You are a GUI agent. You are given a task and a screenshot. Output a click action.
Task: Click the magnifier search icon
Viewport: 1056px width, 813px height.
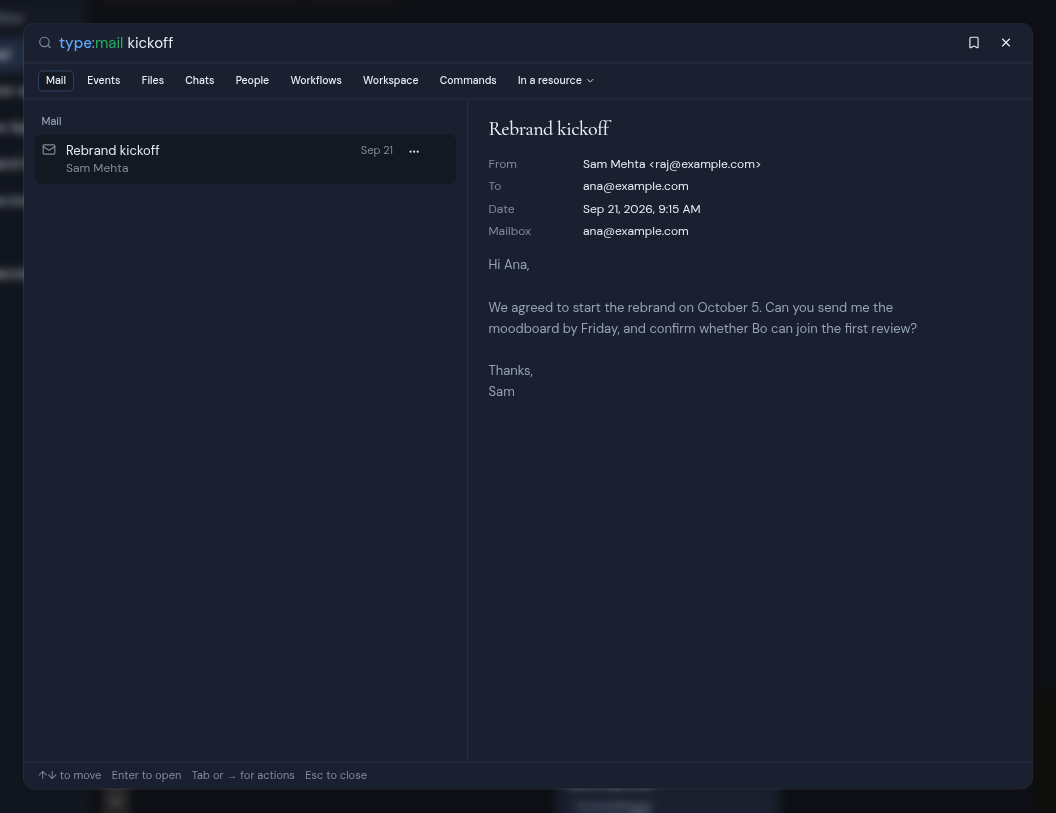coord(44,43)
